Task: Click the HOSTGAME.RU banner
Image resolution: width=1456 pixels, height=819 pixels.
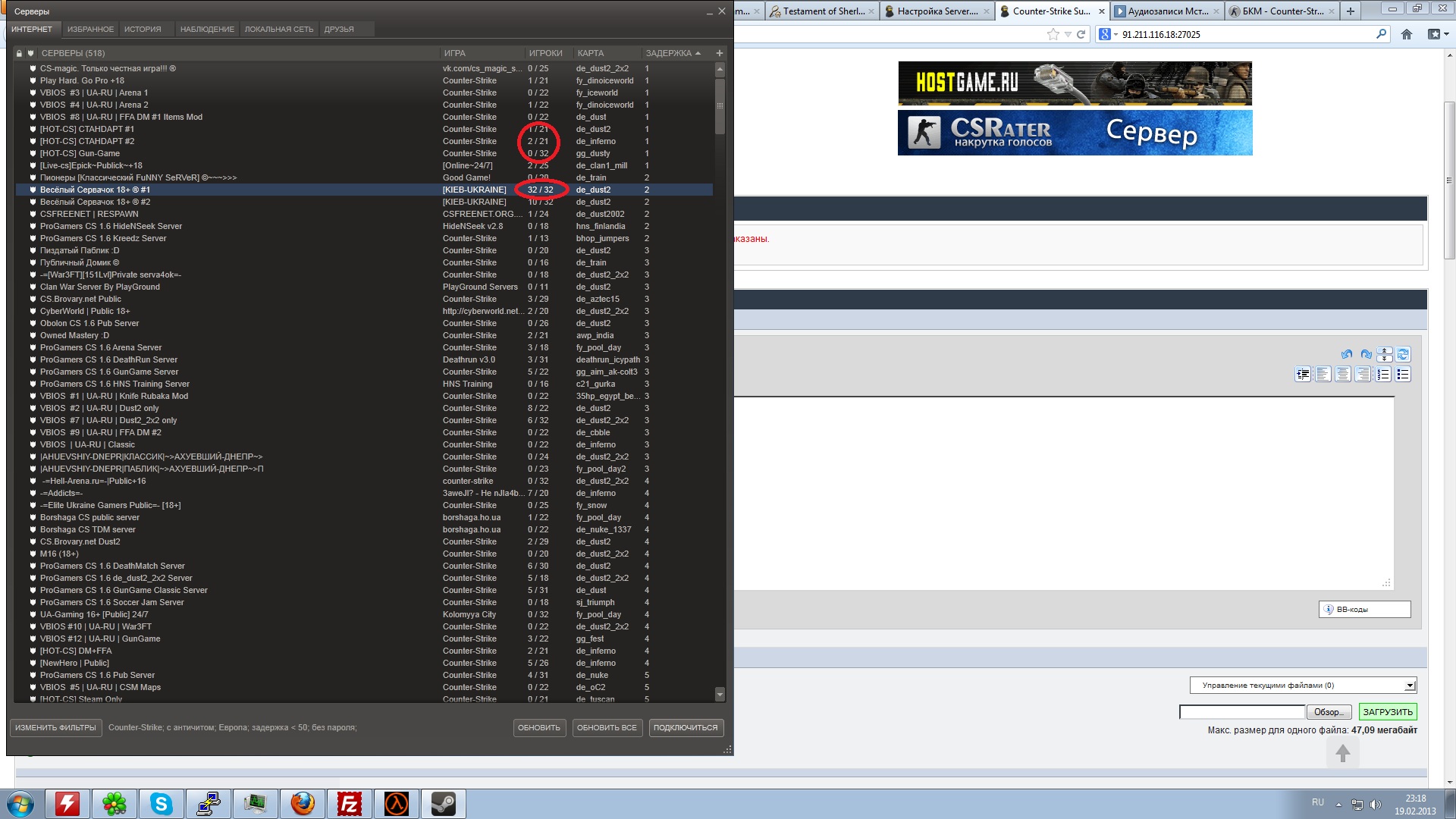Action: click(x=1075, y=83)
